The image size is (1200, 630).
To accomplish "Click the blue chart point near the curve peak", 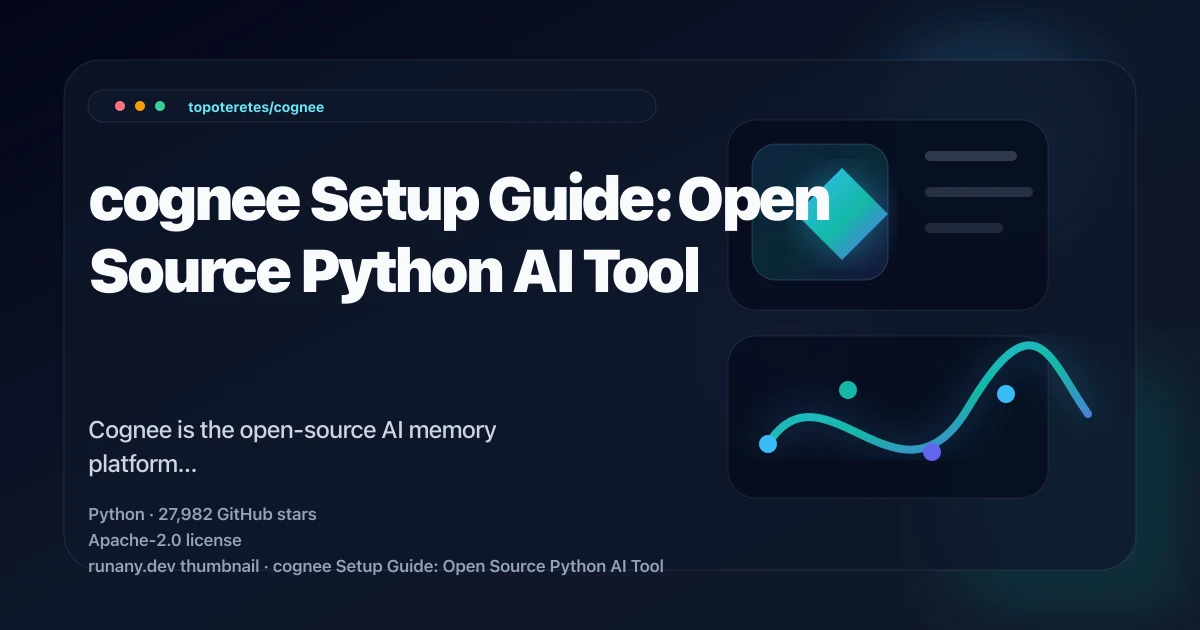I will pos(1006,394).
